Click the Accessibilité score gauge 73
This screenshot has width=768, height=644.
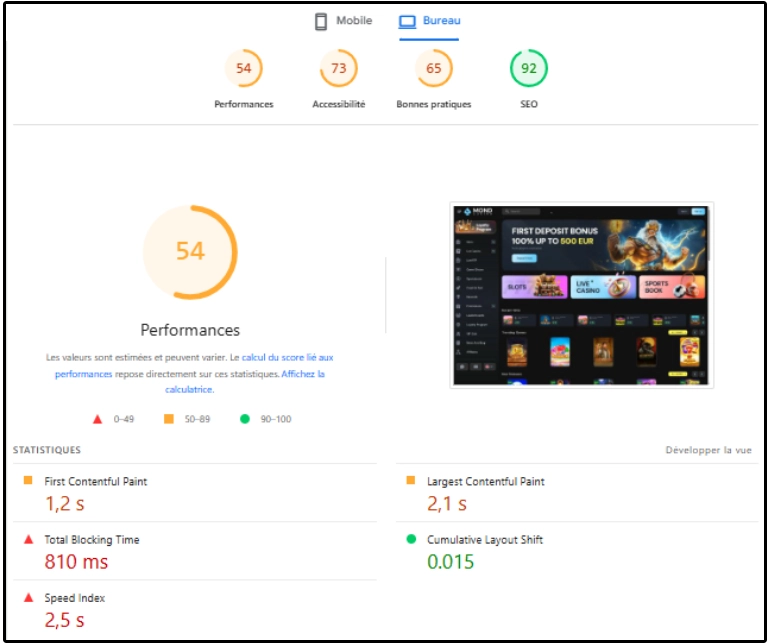pos(338,69)
